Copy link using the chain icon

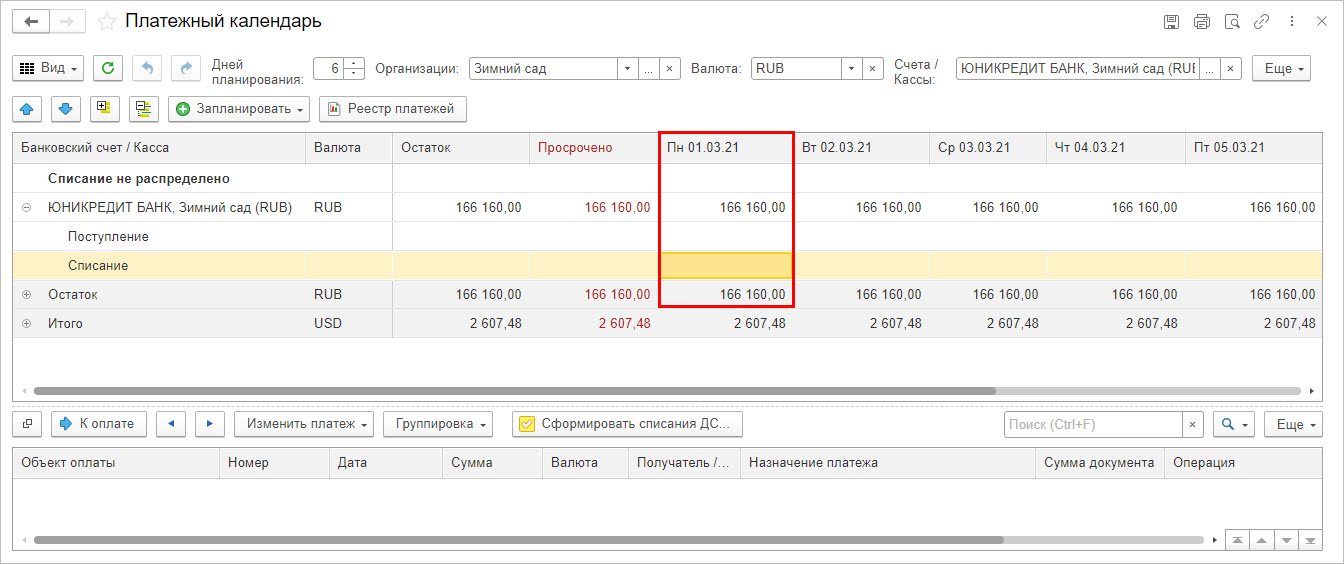tap(1262, 21)
